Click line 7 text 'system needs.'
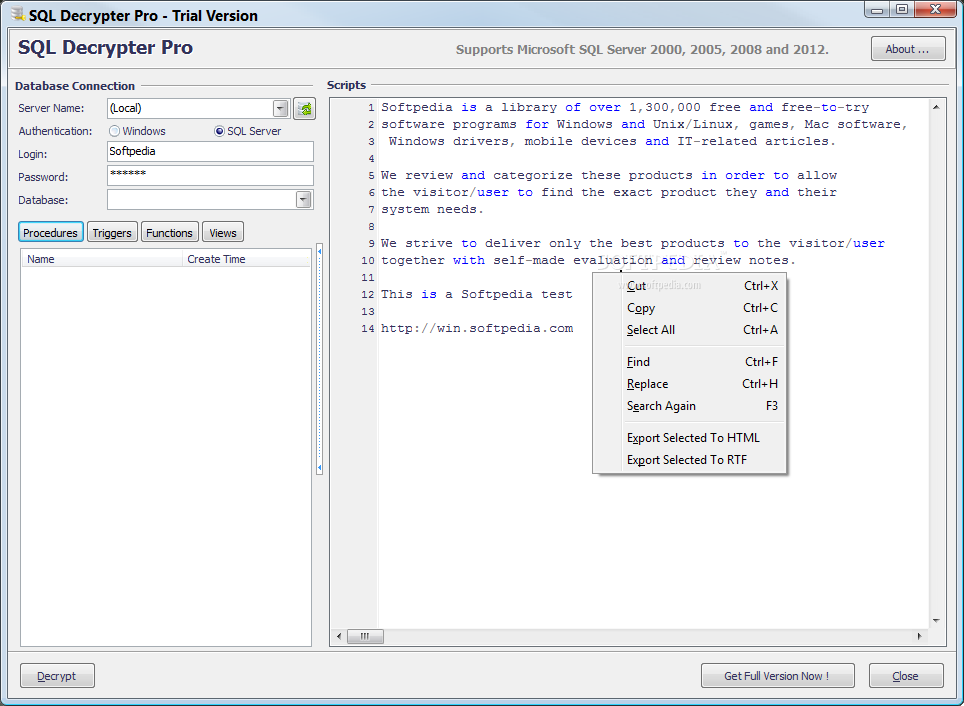Viewport: 964px width, 706px height. pos(432,209)
